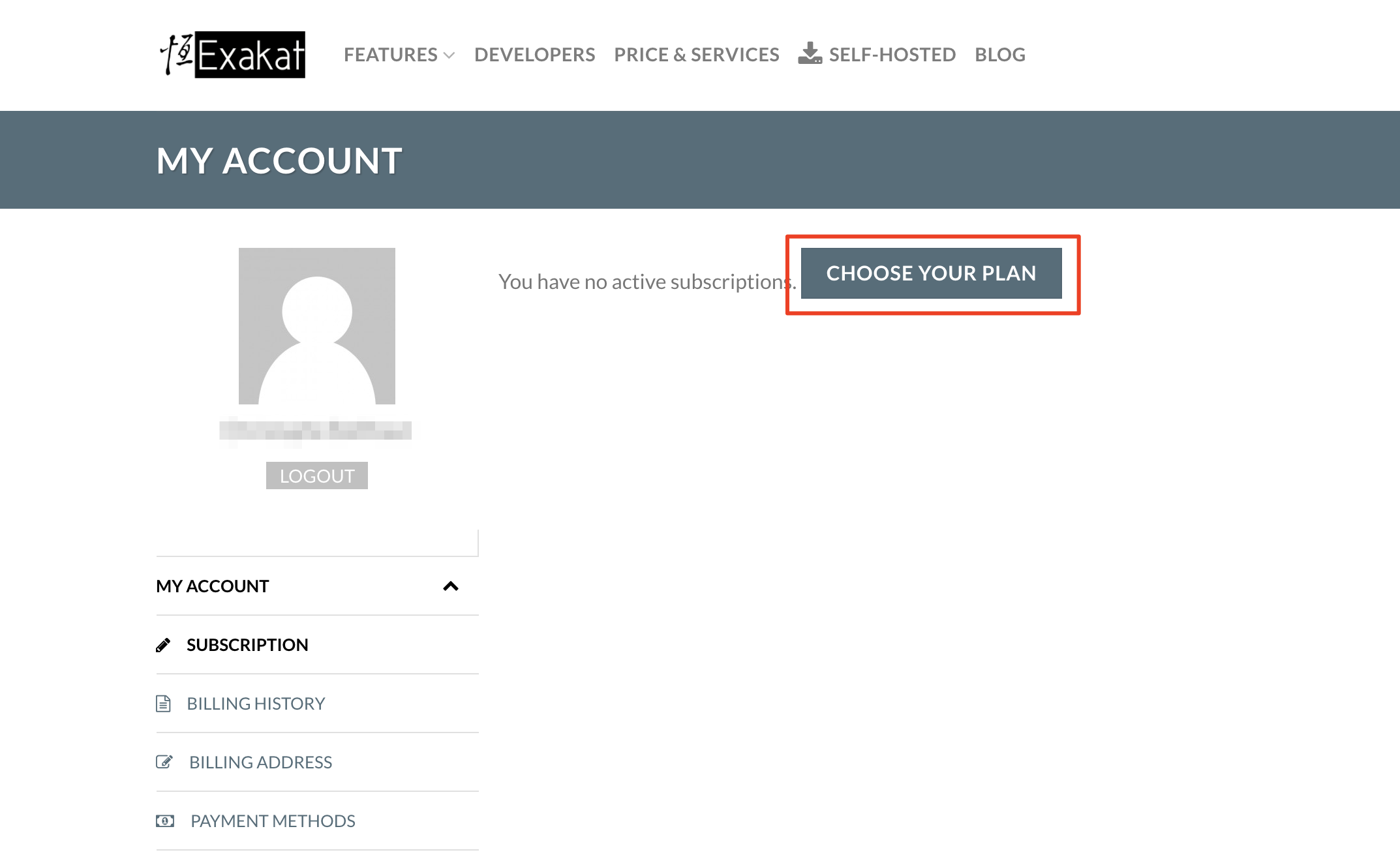Open Billing History in the sidebar
Image resolution: width=1400 pixels, height=861 pixels.
click(256, 704)
